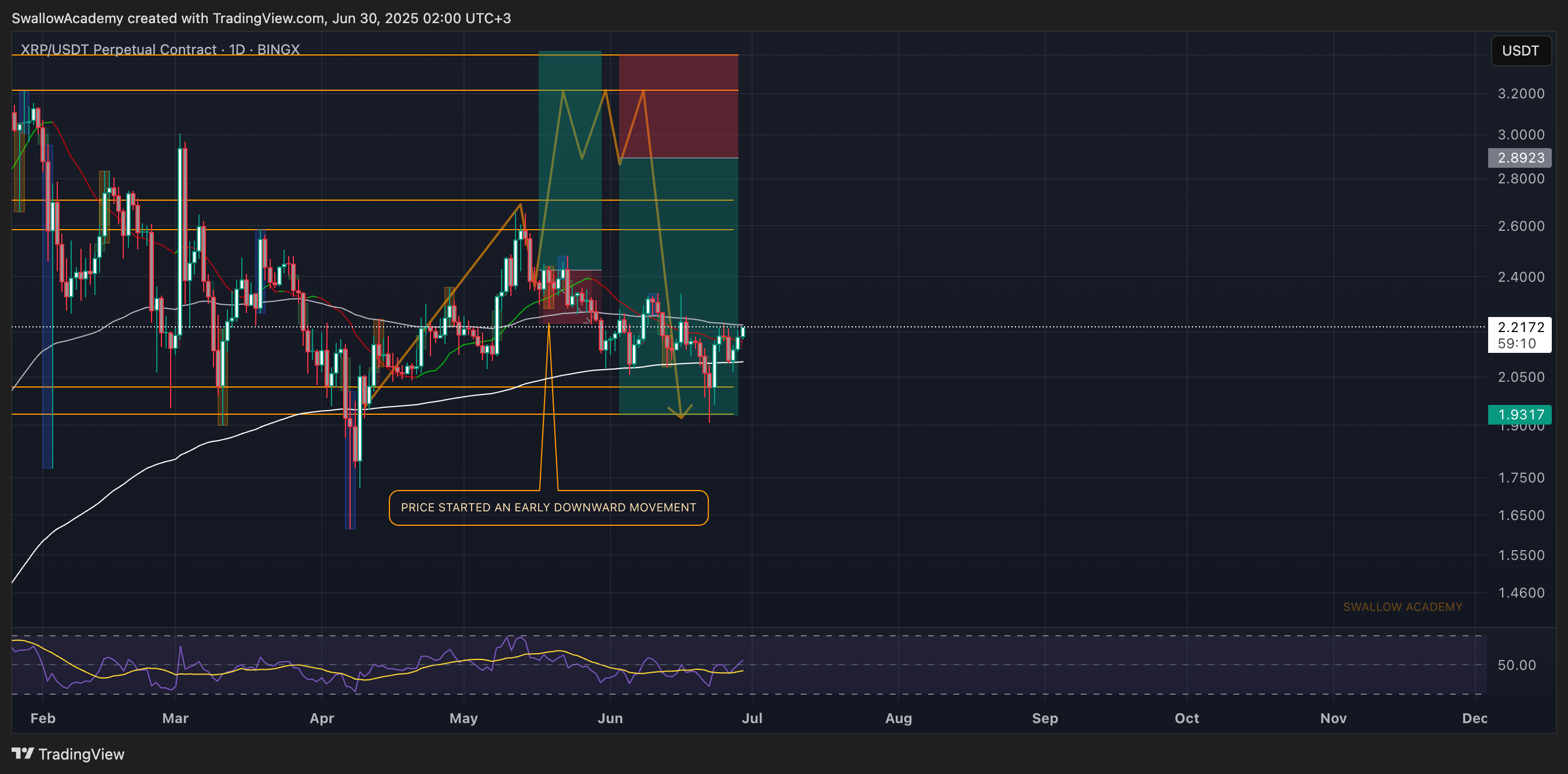1568x774 pixels.
Task: Click the Feb time axis label
Action: (43, 718)
